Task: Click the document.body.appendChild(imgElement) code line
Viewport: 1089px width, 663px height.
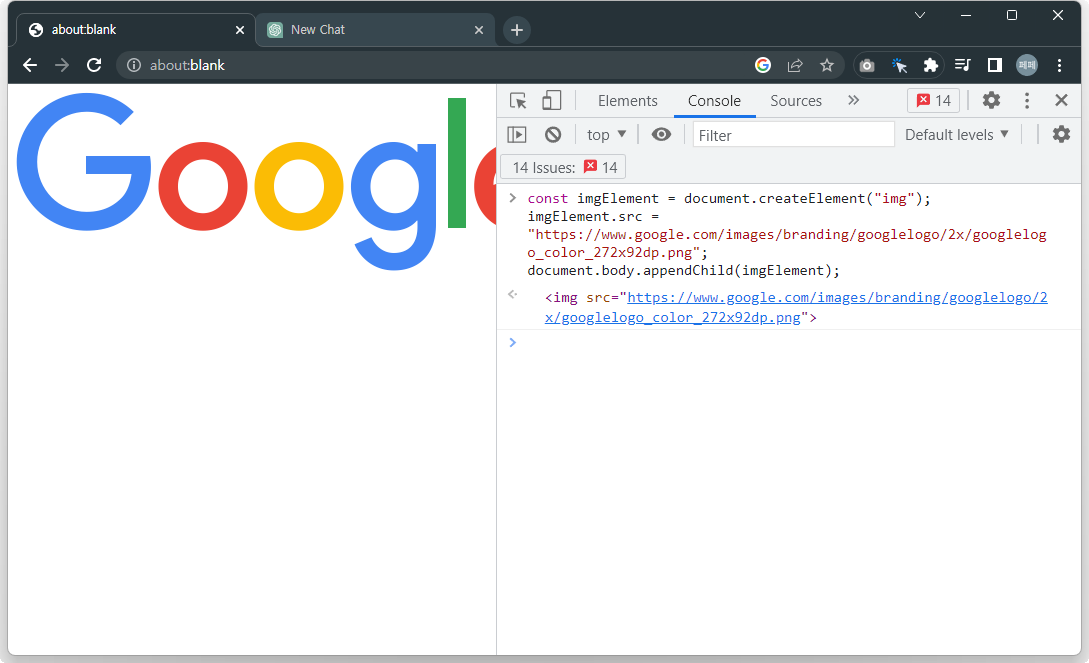Action: pos(683,271)
